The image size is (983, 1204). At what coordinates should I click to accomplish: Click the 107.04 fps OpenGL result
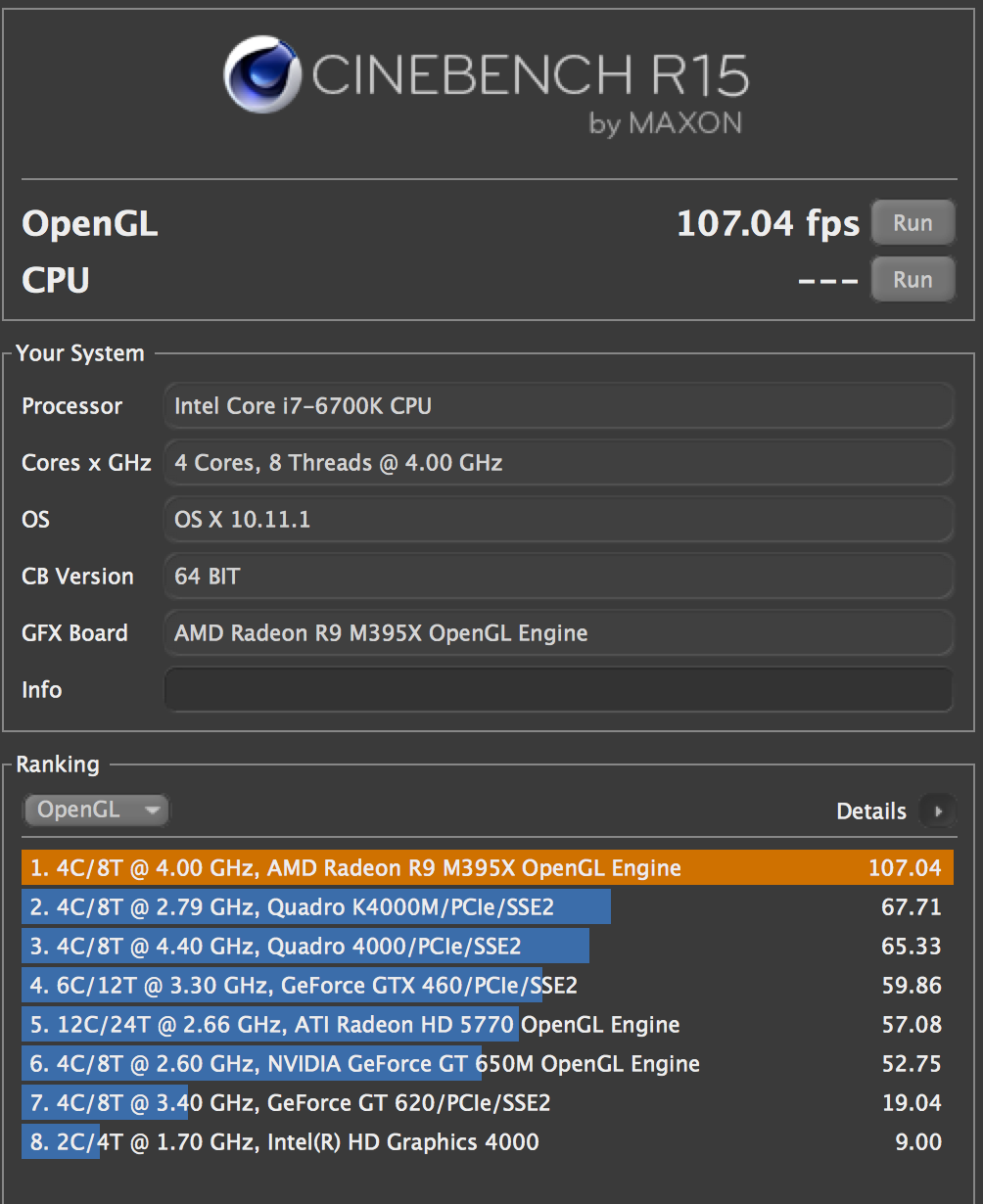click(768, 223)
